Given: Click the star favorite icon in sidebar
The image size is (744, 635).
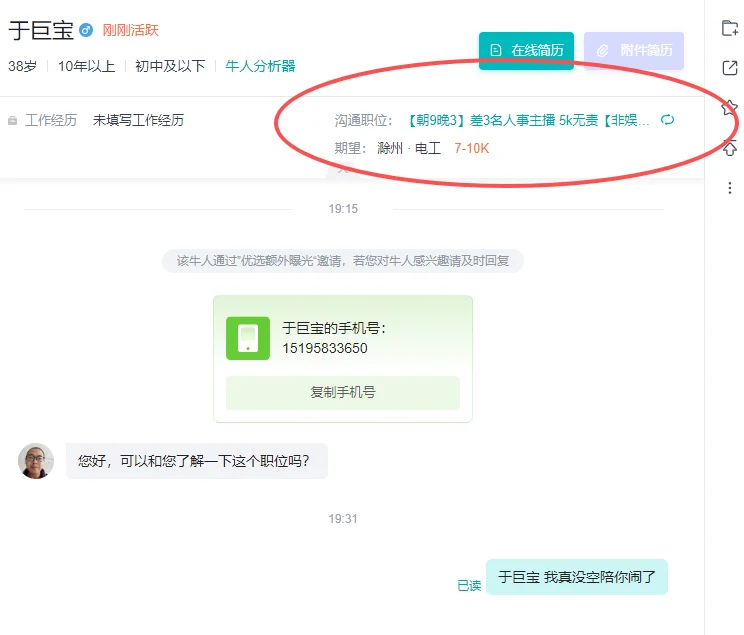Looking at the screenshot, I should (730, 108).
